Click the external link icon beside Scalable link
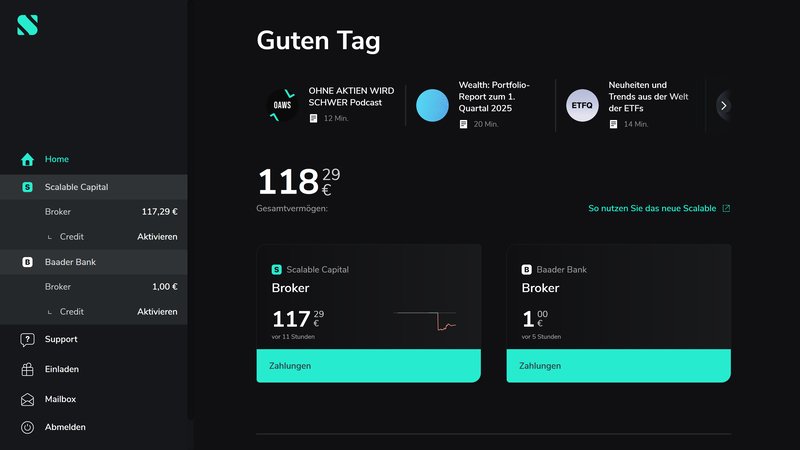The image size is (800, 450). coord(726,208)
